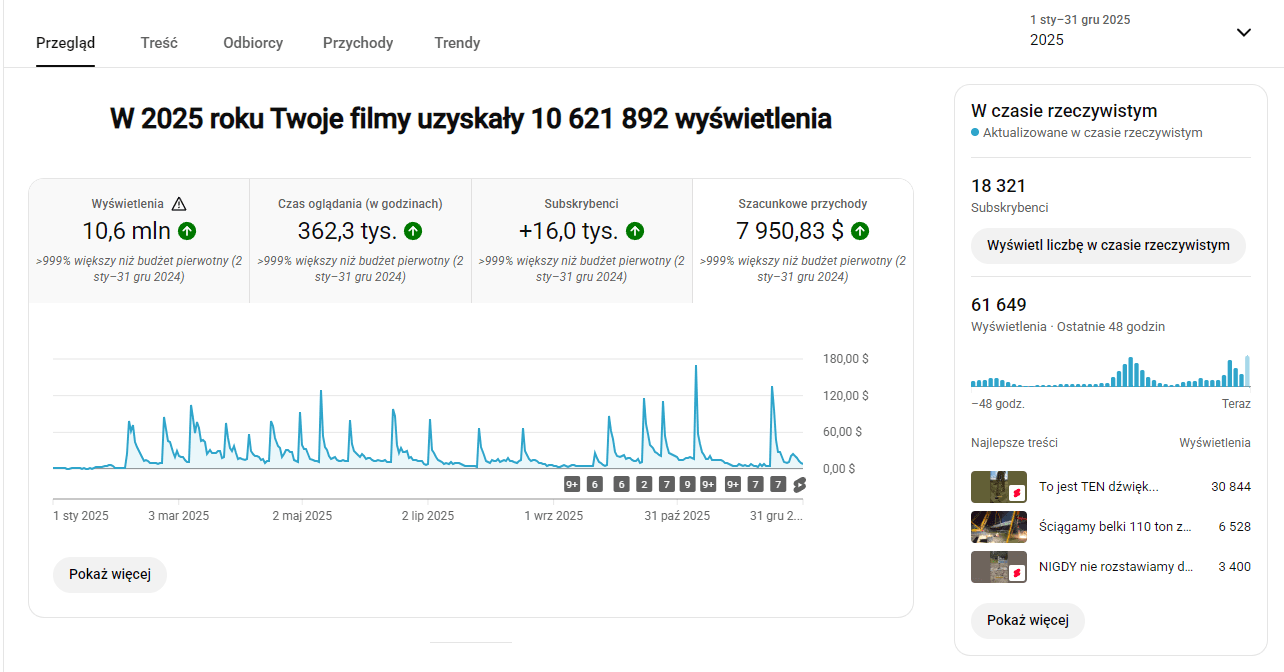Expand the date range dropdown chevron
The width and height of the screenshot is (1284, 672).
[1243, 32]
